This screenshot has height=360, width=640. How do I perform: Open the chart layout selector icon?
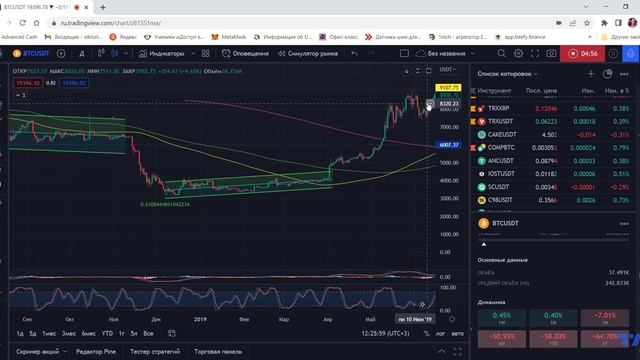404,53
